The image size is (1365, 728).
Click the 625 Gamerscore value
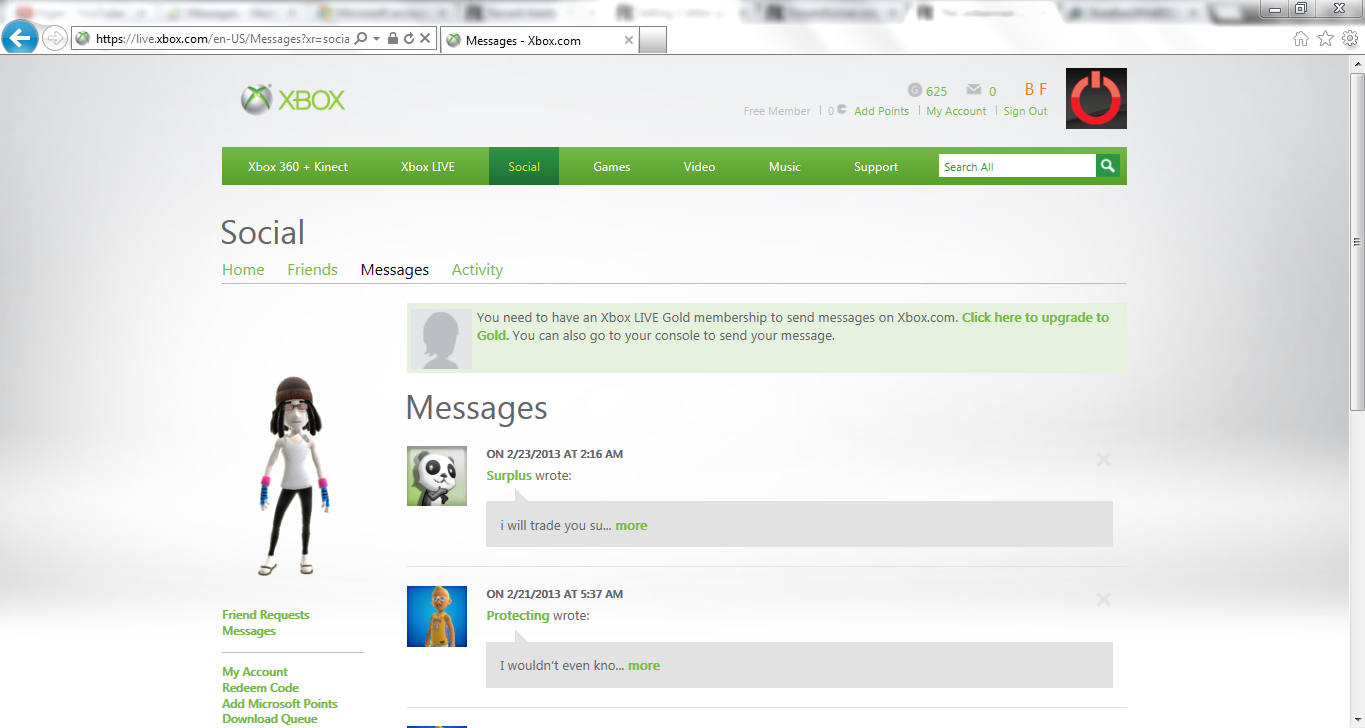click(936, 91)
